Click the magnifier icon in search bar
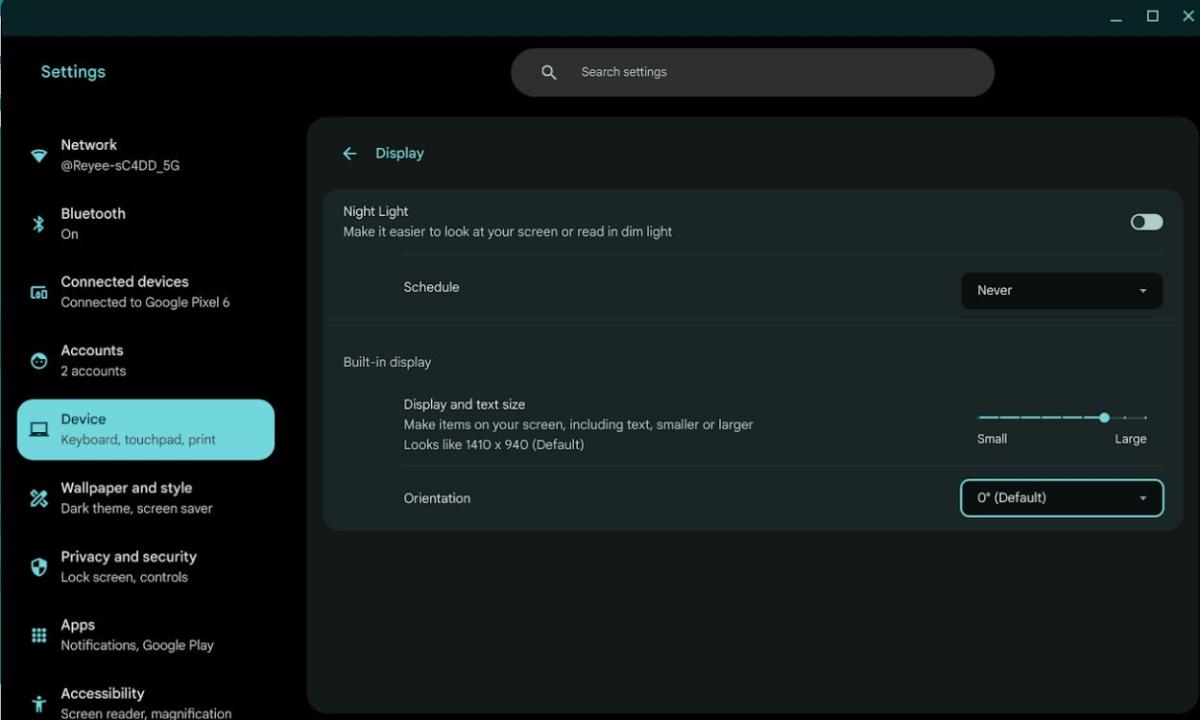 pos(548,72)
